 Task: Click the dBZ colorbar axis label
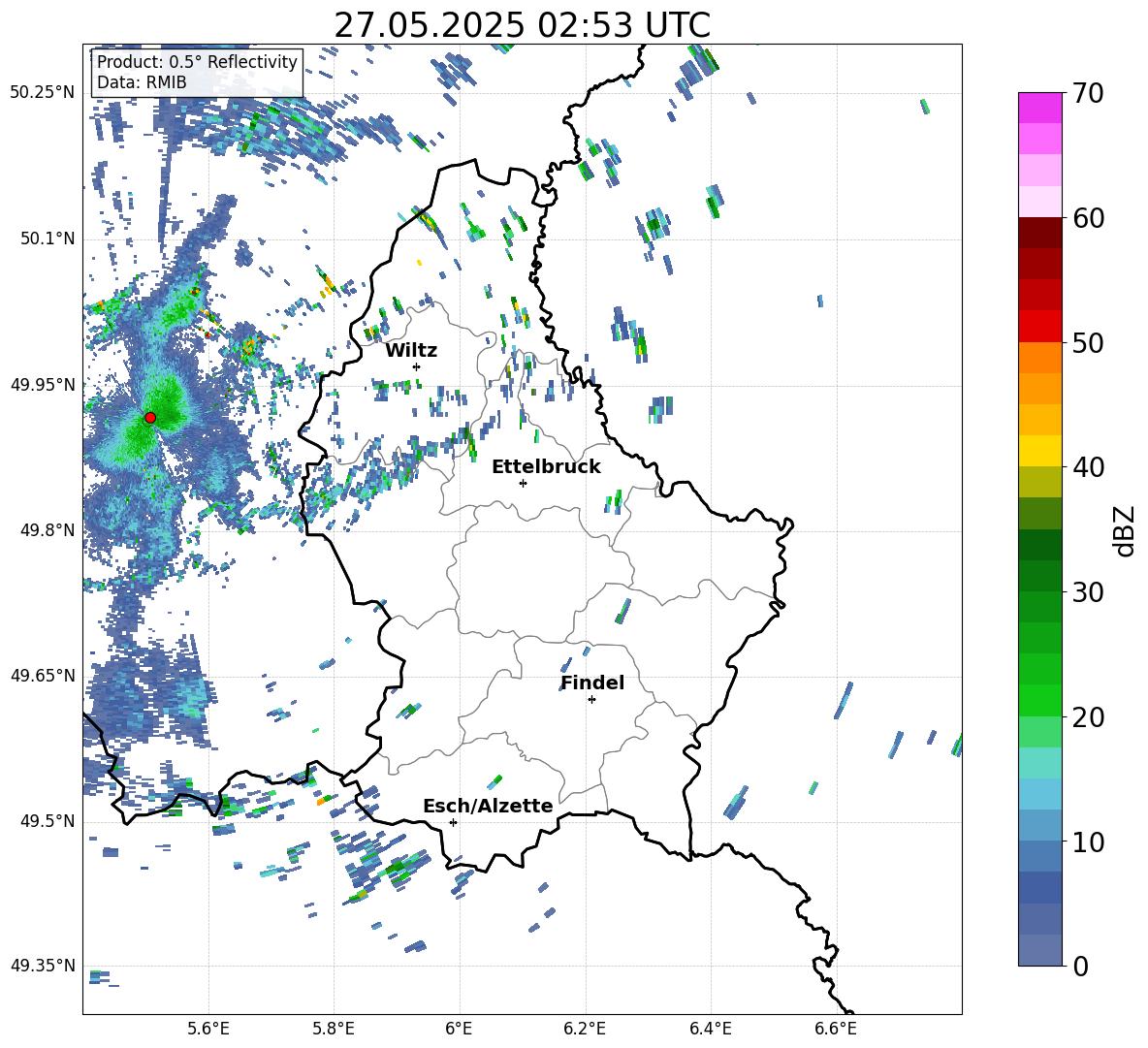pos(1124,530)
